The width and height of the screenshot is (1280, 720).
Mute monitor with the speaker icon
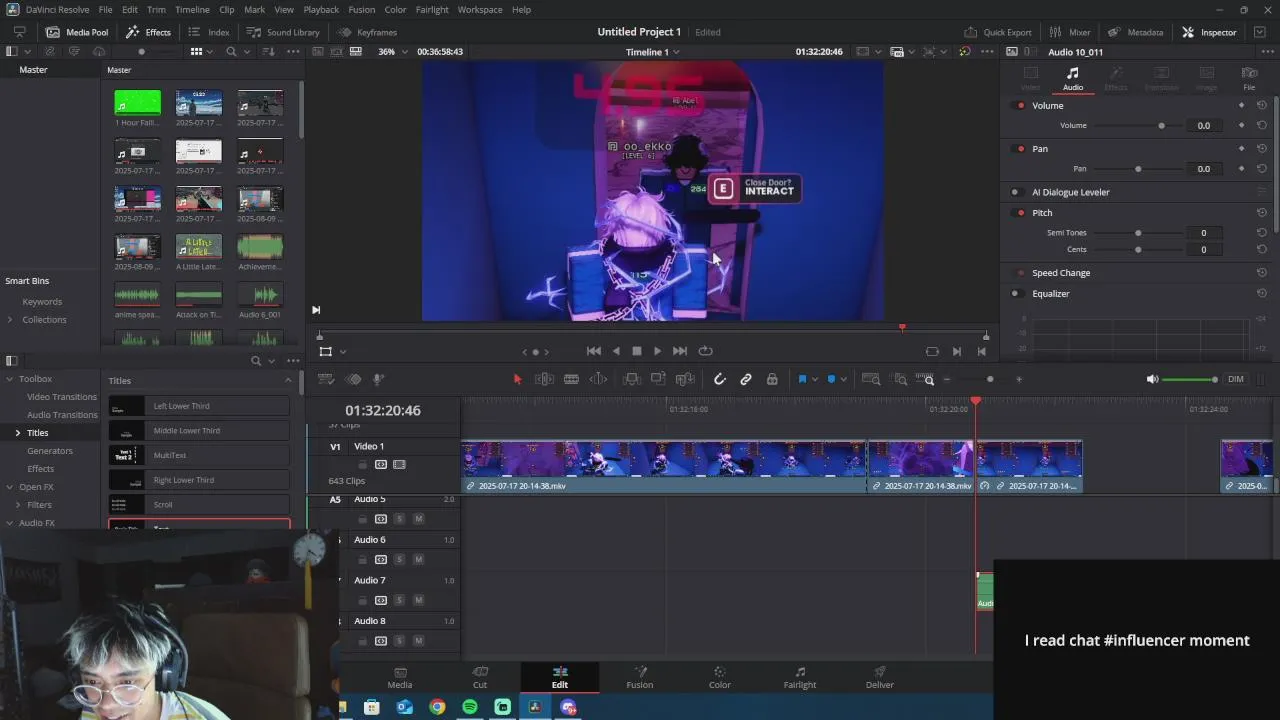click(1152, 379)
